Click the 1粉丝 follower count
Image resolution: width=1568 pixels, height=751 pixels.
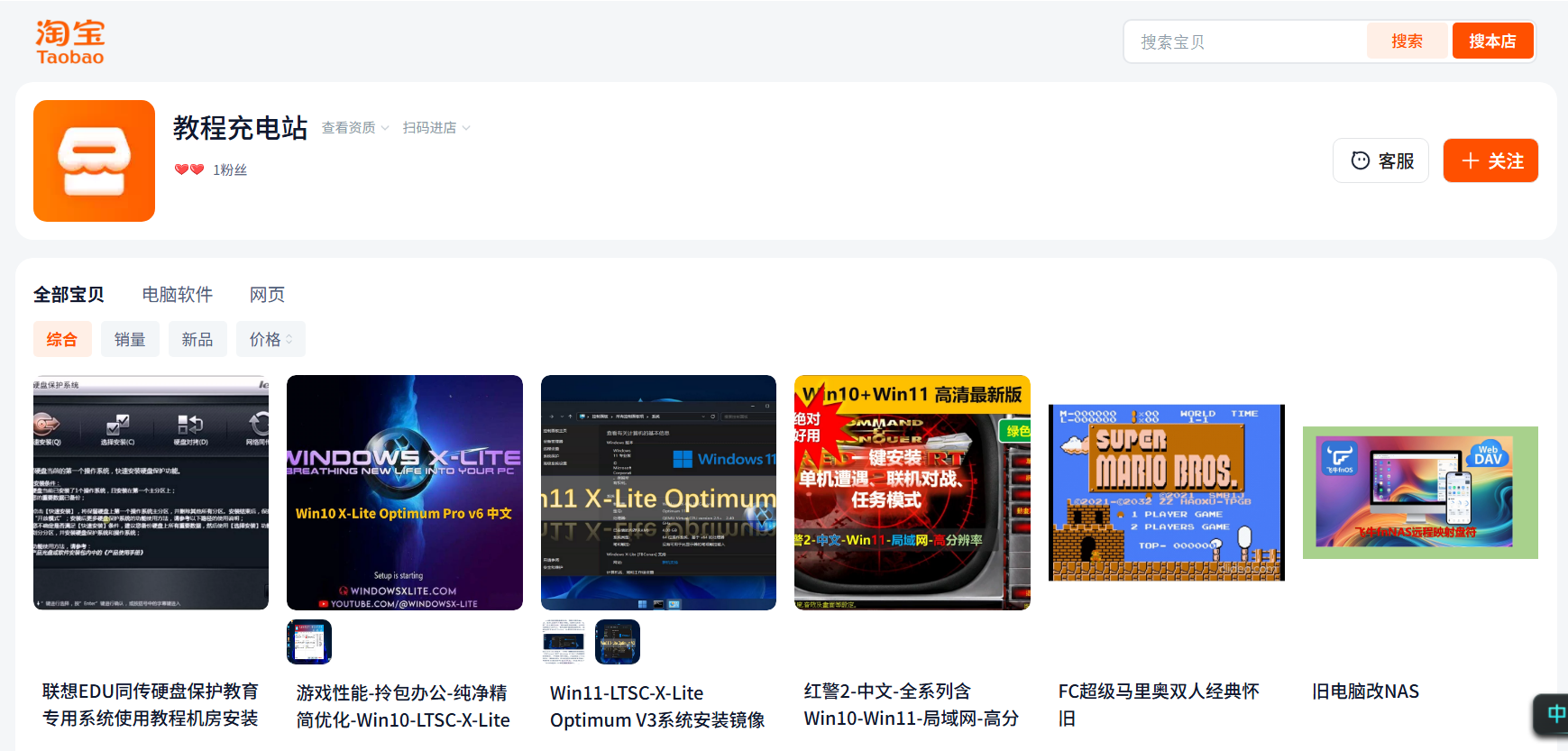(230, 169)
